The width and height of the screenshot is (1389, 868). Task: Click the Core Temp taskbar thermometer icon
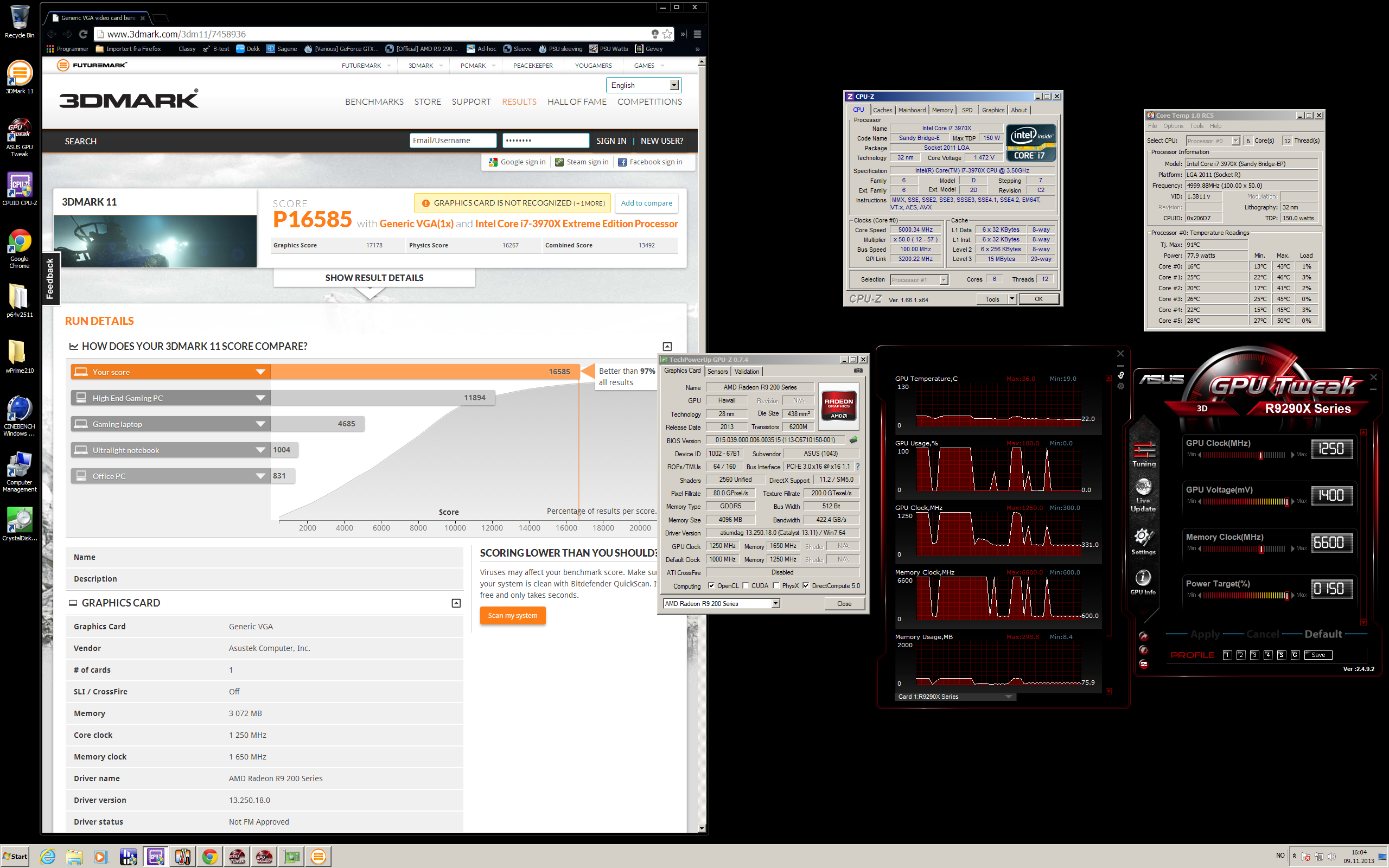[182, 857]
